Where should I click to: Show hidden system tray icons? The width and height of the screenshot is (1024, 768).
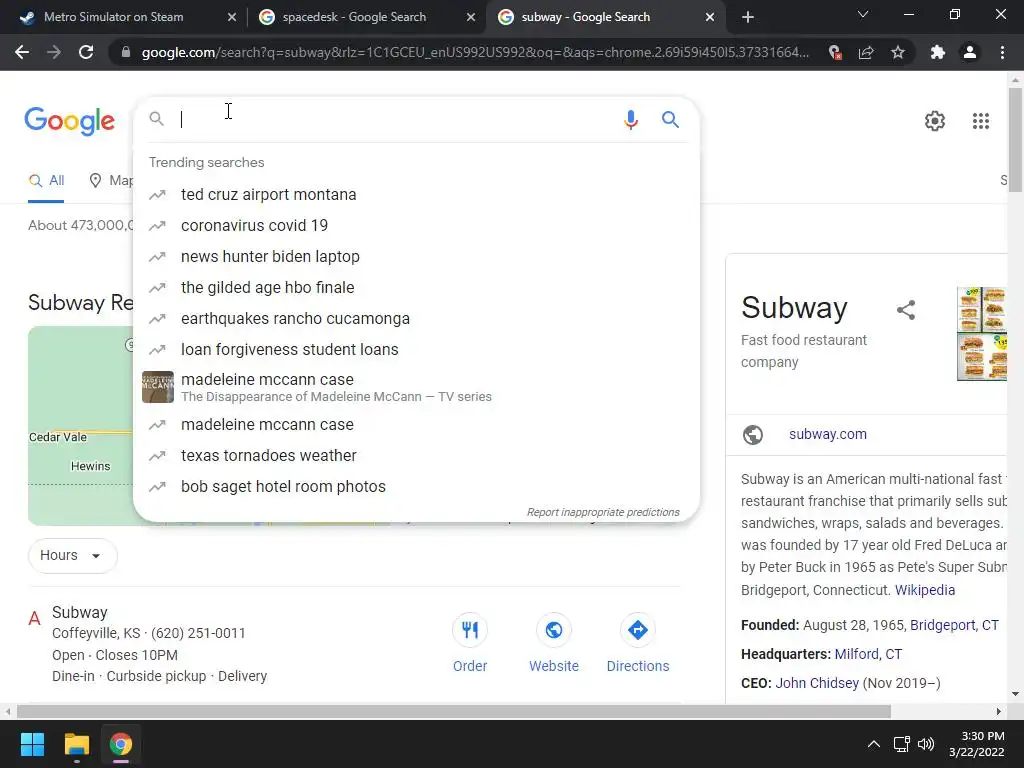point(873,744)
